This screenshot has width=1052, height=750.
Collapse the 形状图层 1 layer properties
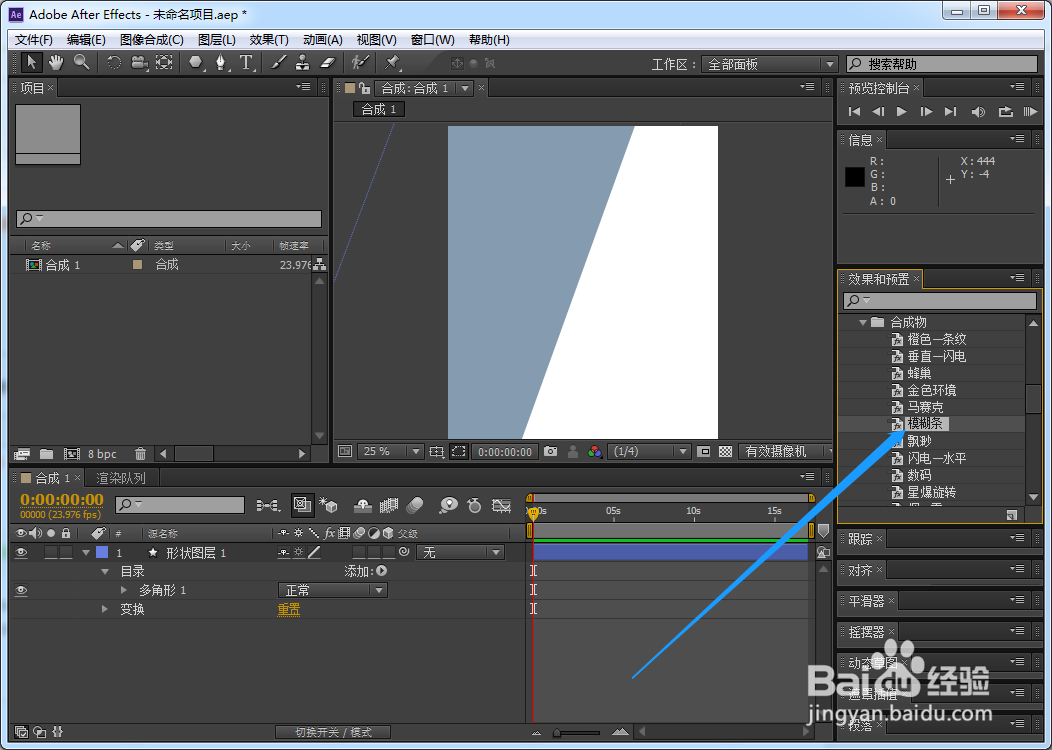click(86, 553)
